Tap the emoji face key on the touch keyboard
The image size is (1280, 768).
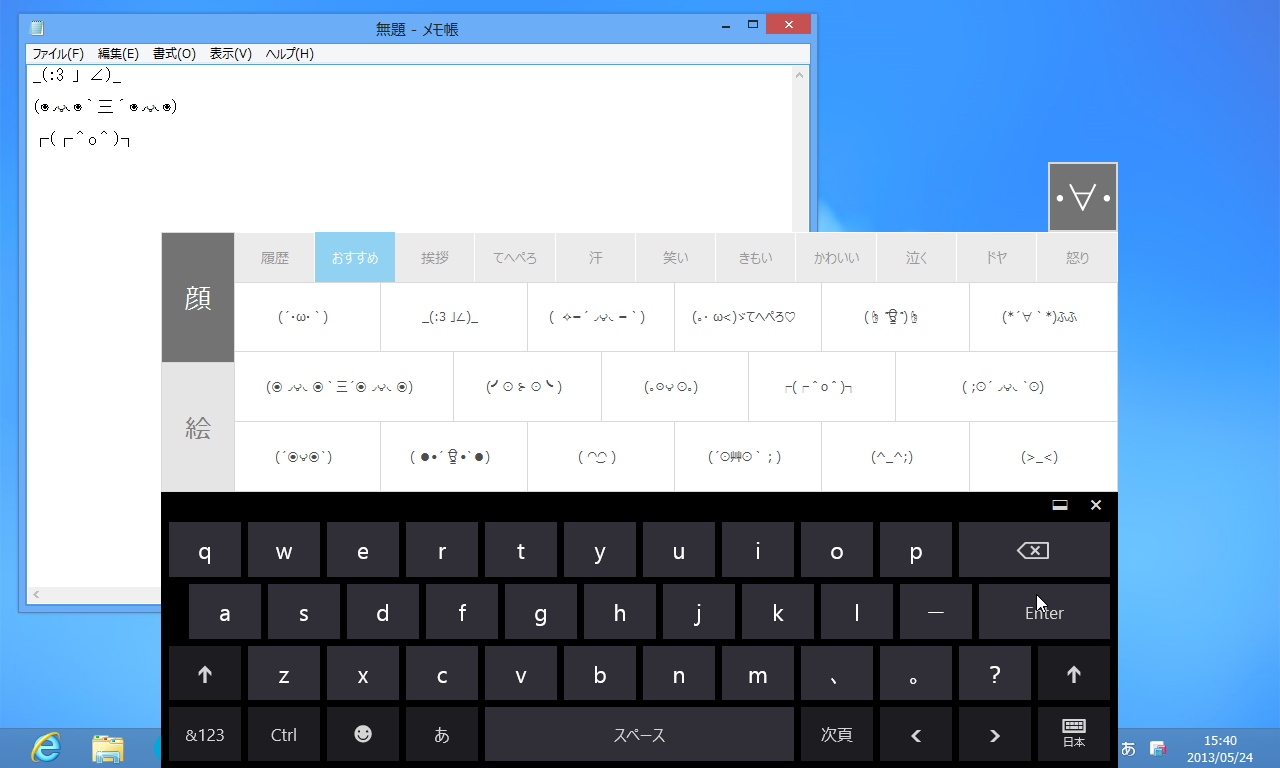click(x=362, y=734)
